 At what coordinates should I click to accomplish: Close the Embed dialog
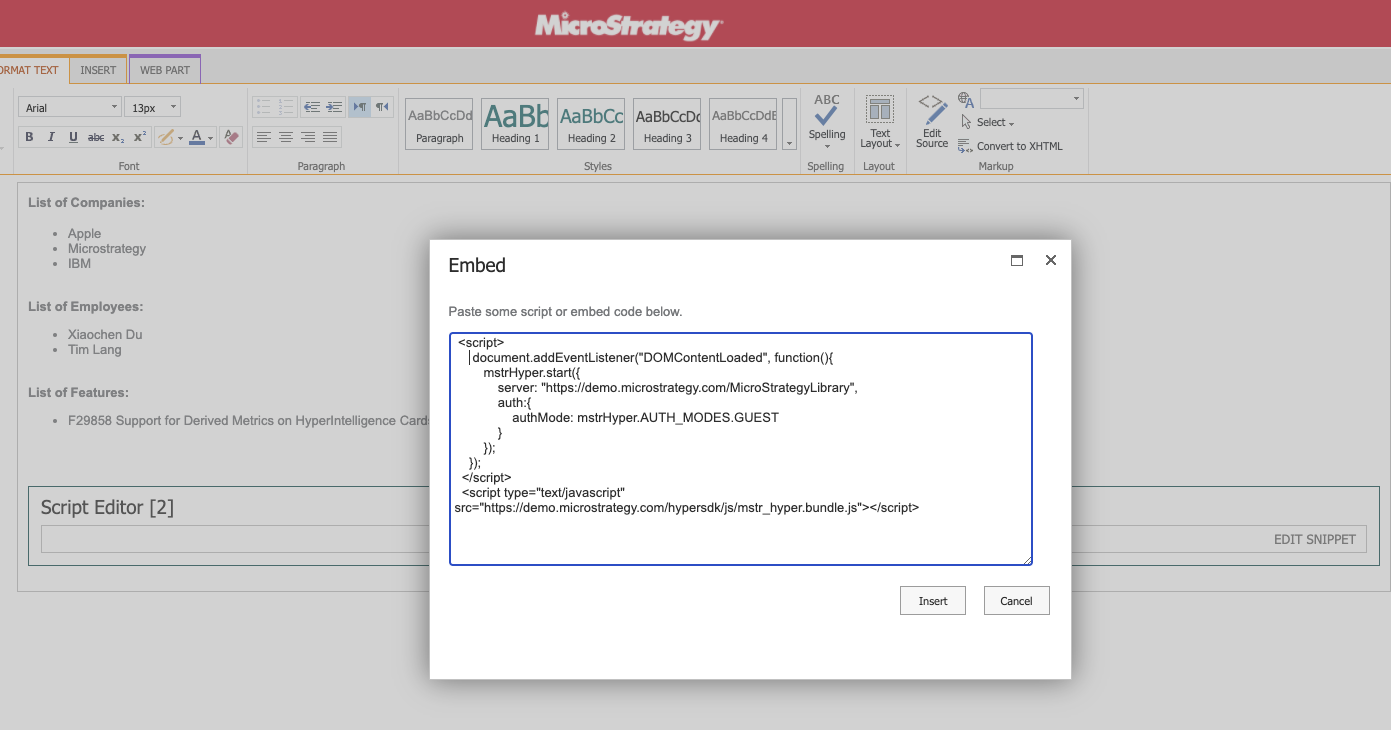[x=1050, y=260]
